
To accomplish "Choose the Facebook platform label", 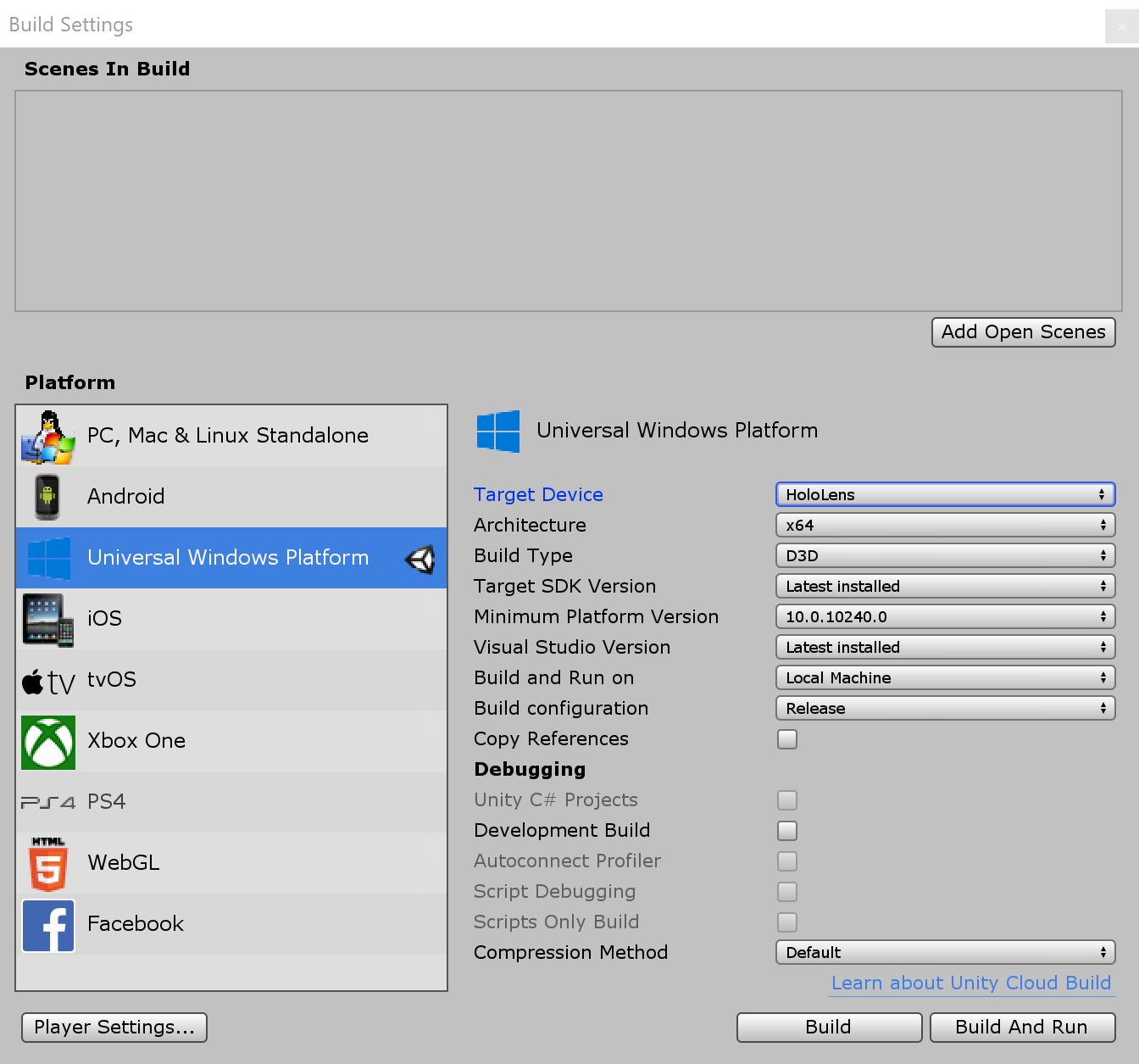I will click(136, 923).
